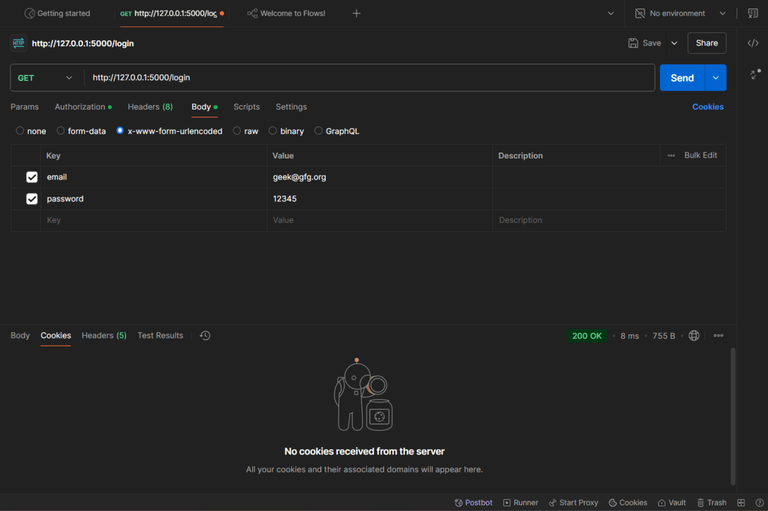This screenshot has width=768, height=511.
Task: Switch to Welcome to Flows! tab
Action: coord(287,13)
